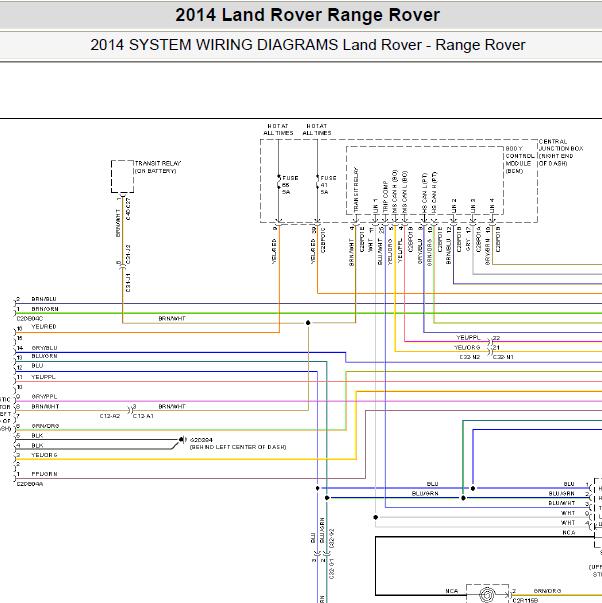This screenshot has width=602, height=603.
Task: Select pin 14 "GRY/BLU" wire label at left
Action: [44, 348]
